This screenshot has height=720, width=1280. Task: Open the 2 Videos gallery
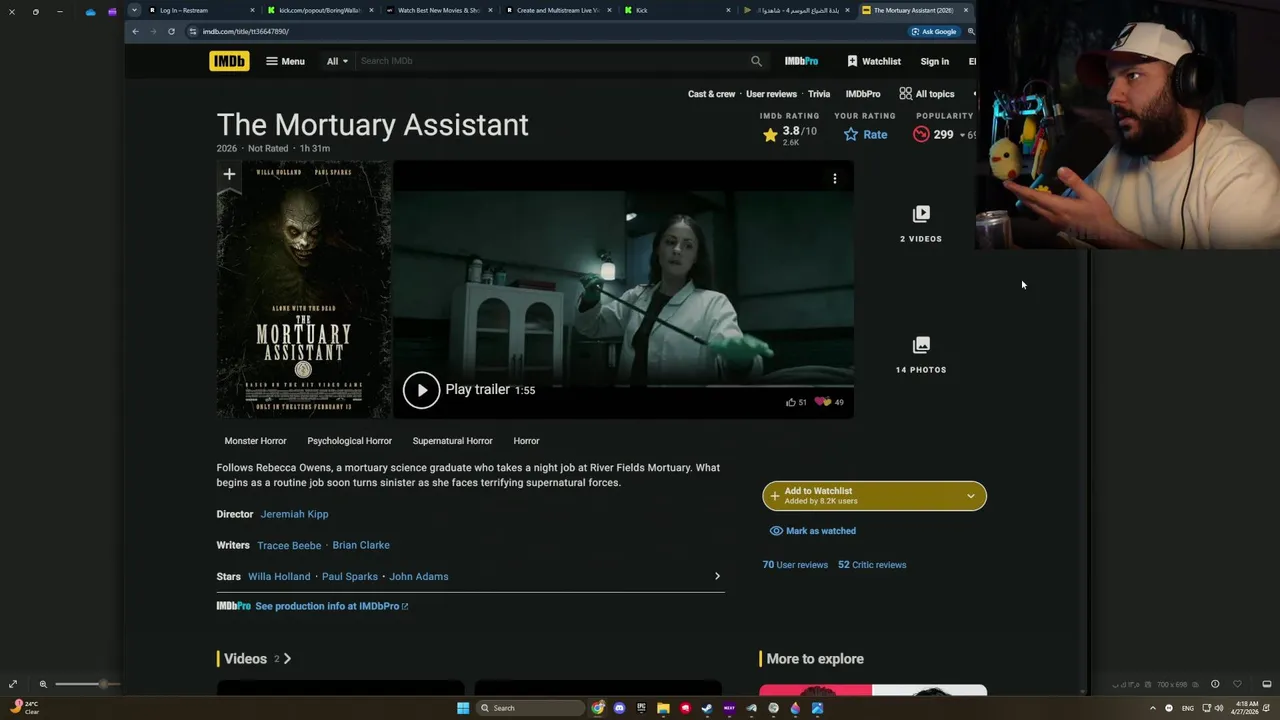(921, 223)
